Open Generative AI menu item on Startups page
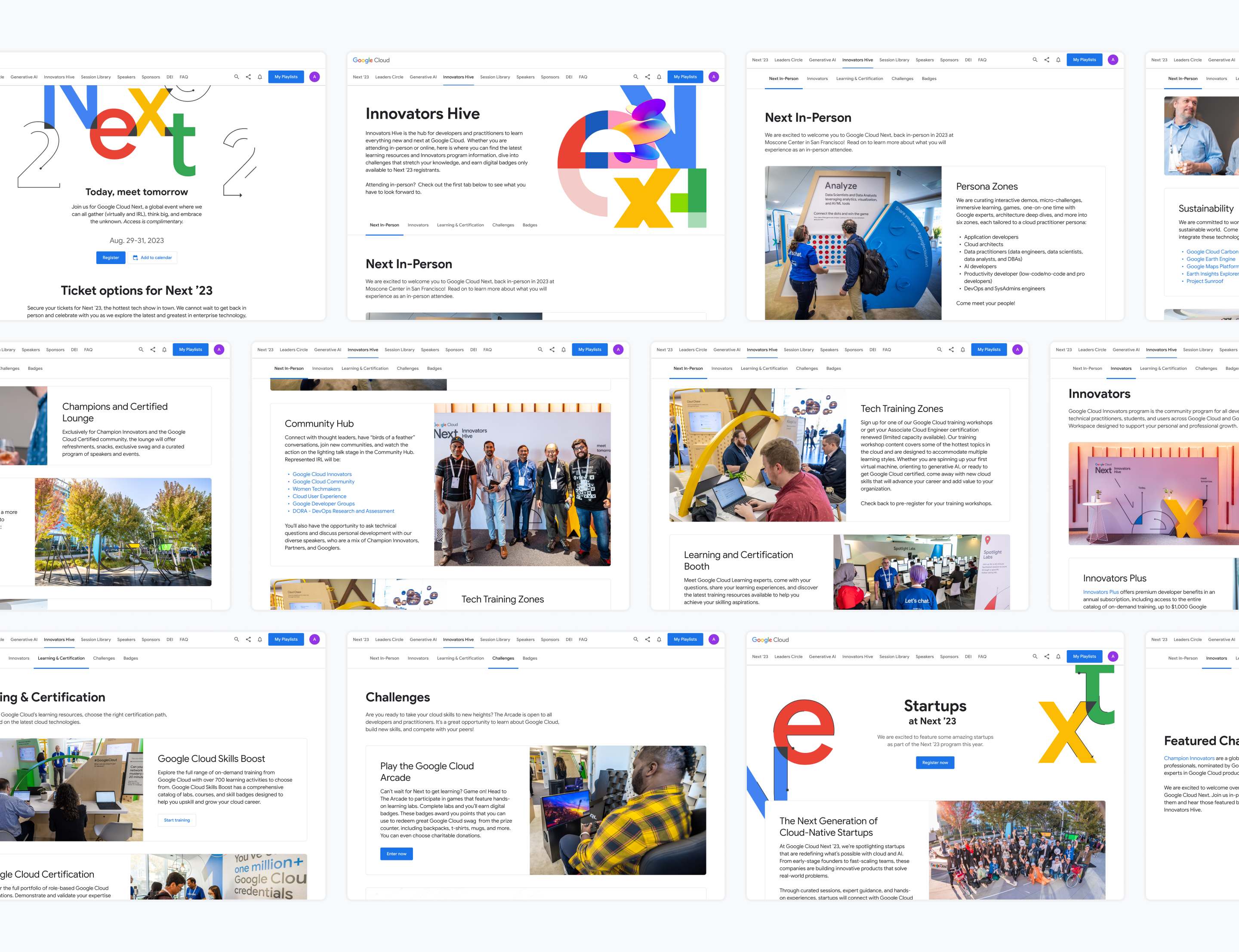1239x952 pixels. tap(822, 656)
